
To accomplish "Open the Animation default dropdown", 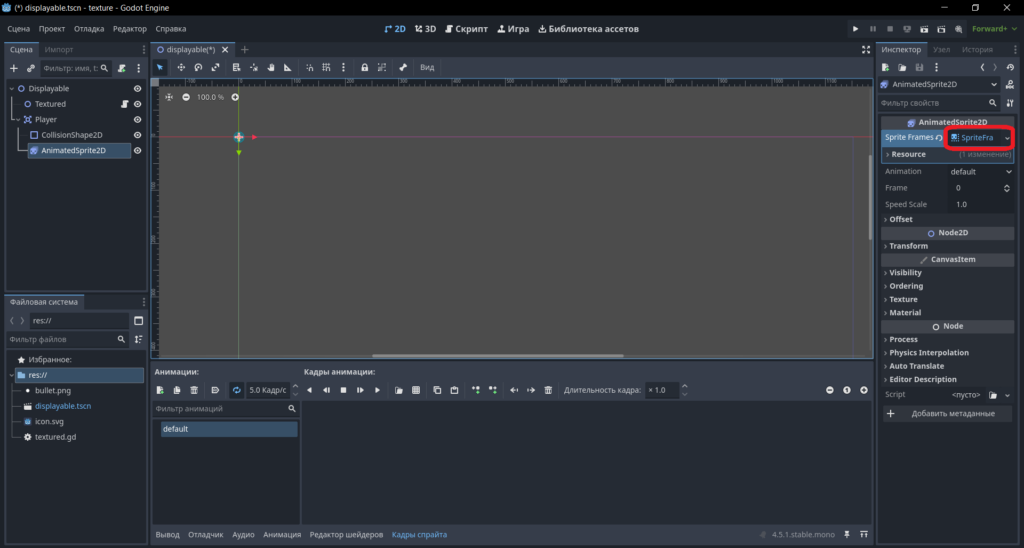I will (x=980, y=172).
